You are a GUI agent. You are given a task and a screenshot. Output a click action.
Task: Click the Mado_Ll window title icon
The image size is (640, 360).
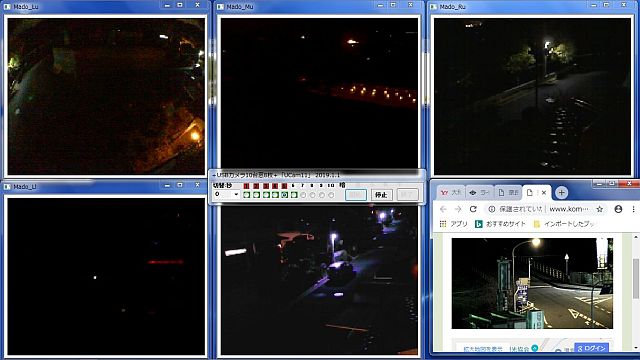click(x=7, y=187)
